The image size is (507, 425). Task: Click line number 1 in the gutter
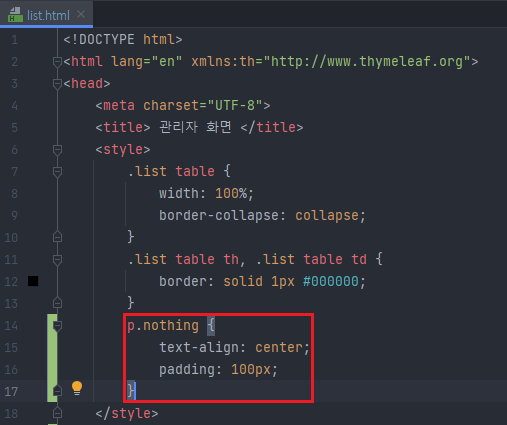[x=14, y=40]
